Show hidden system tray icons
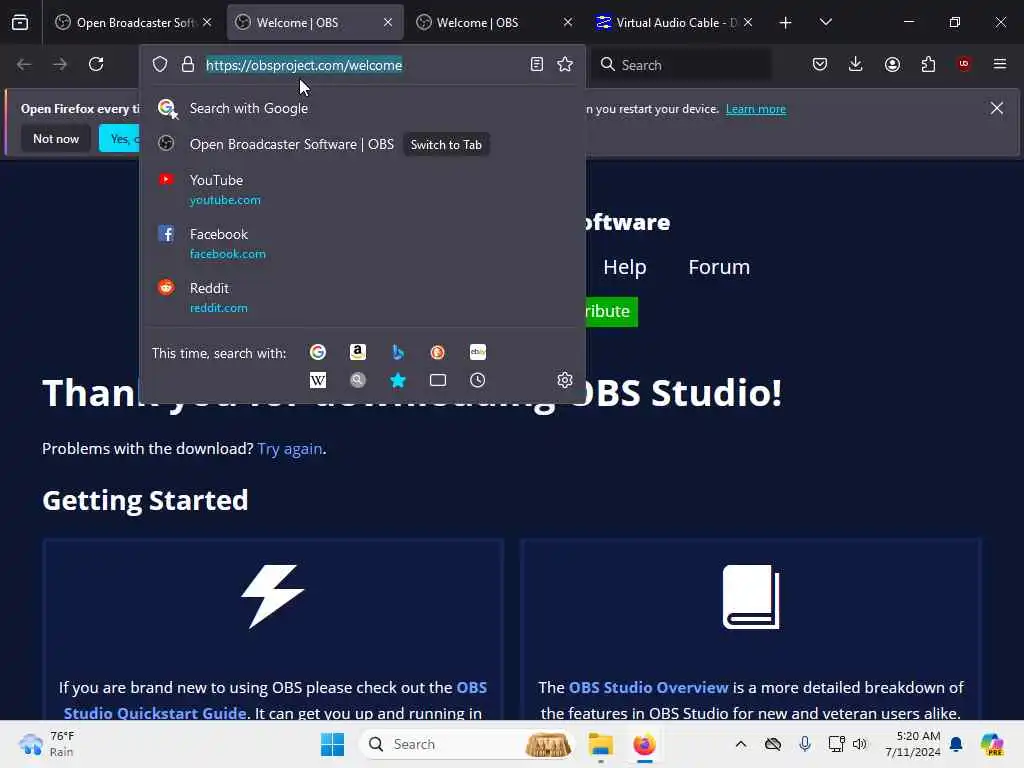1024x768 pixels. coord(741,744)
